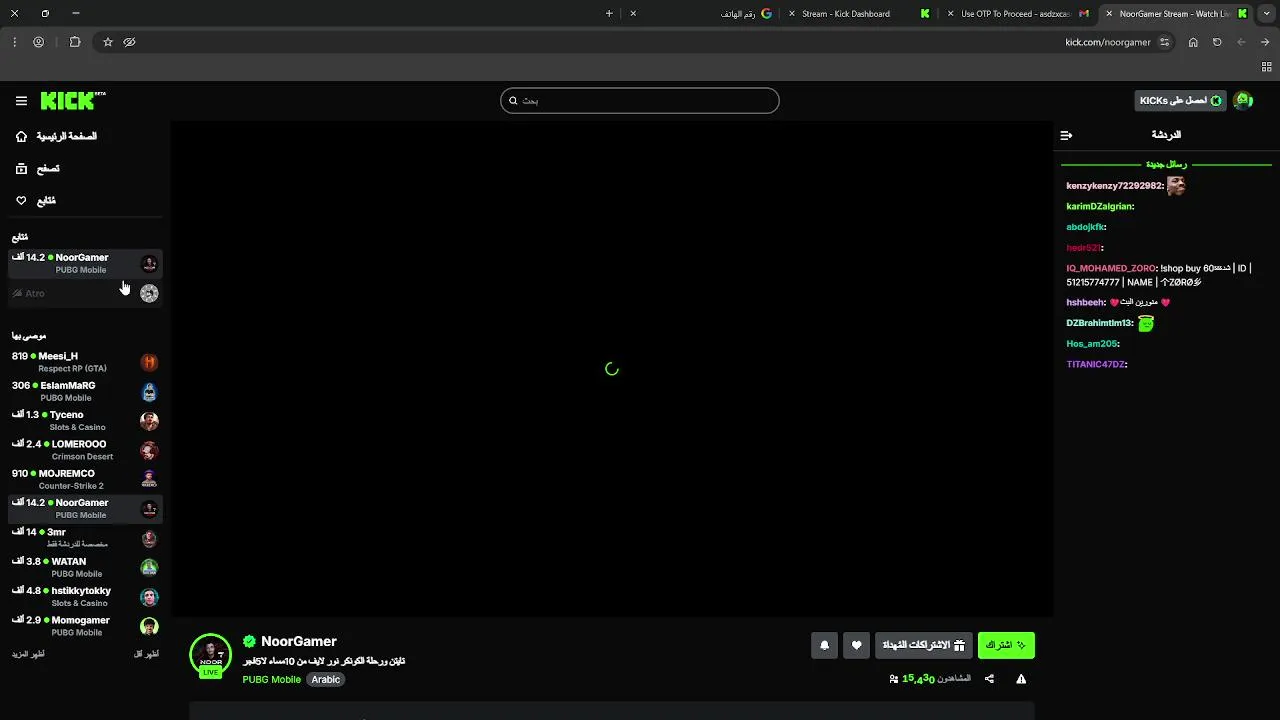Toggle follow heart button for NoorGamer

tap(856, 646)
